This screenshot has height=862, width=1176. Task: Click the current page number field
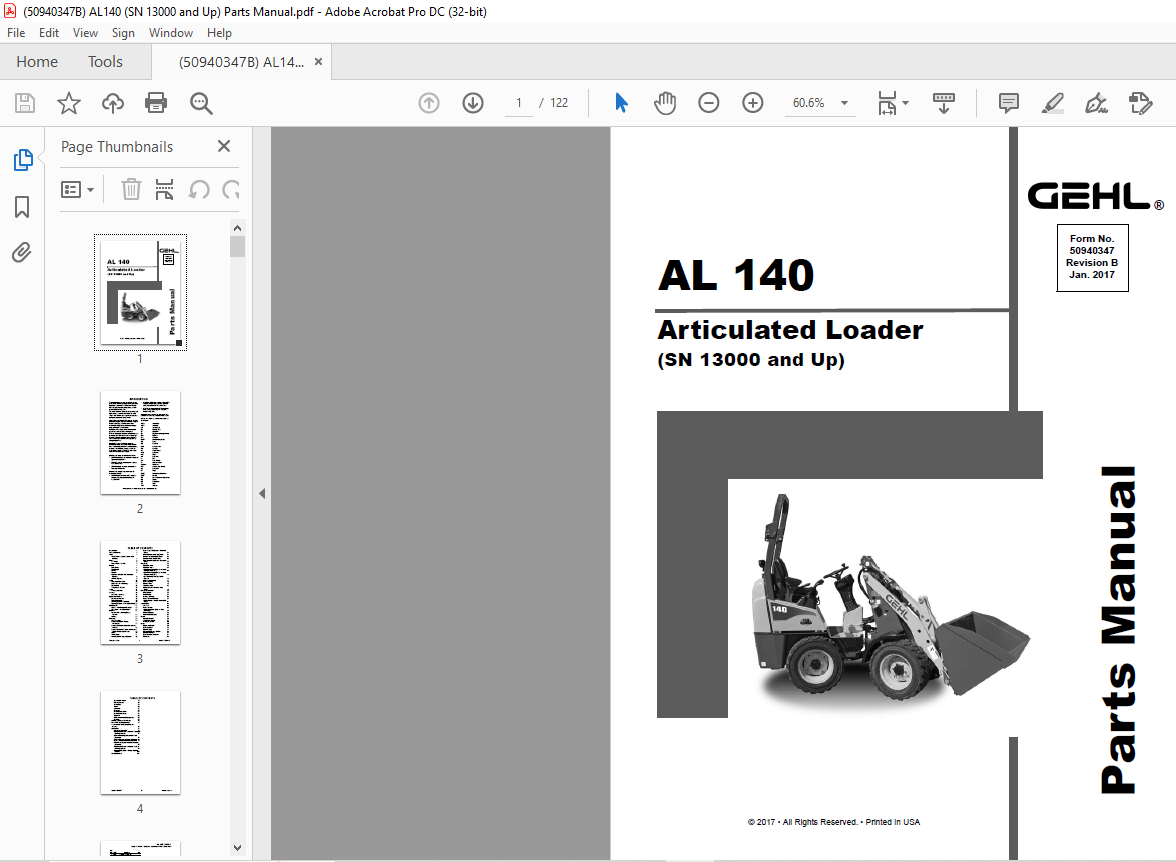click(x=518, y=103)
